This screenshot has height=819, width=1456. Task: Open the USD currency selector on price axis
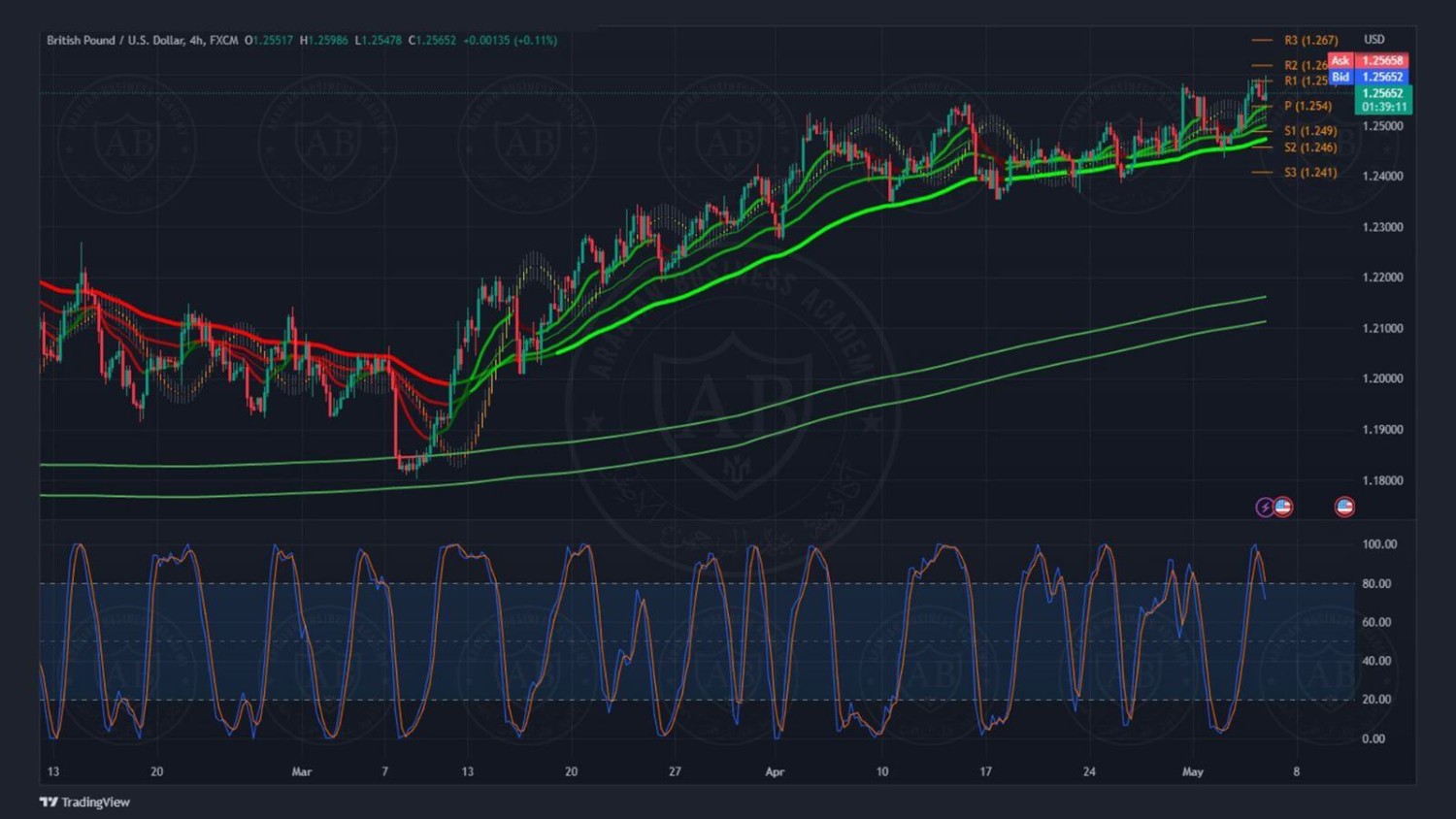(x=1374, y=39)
